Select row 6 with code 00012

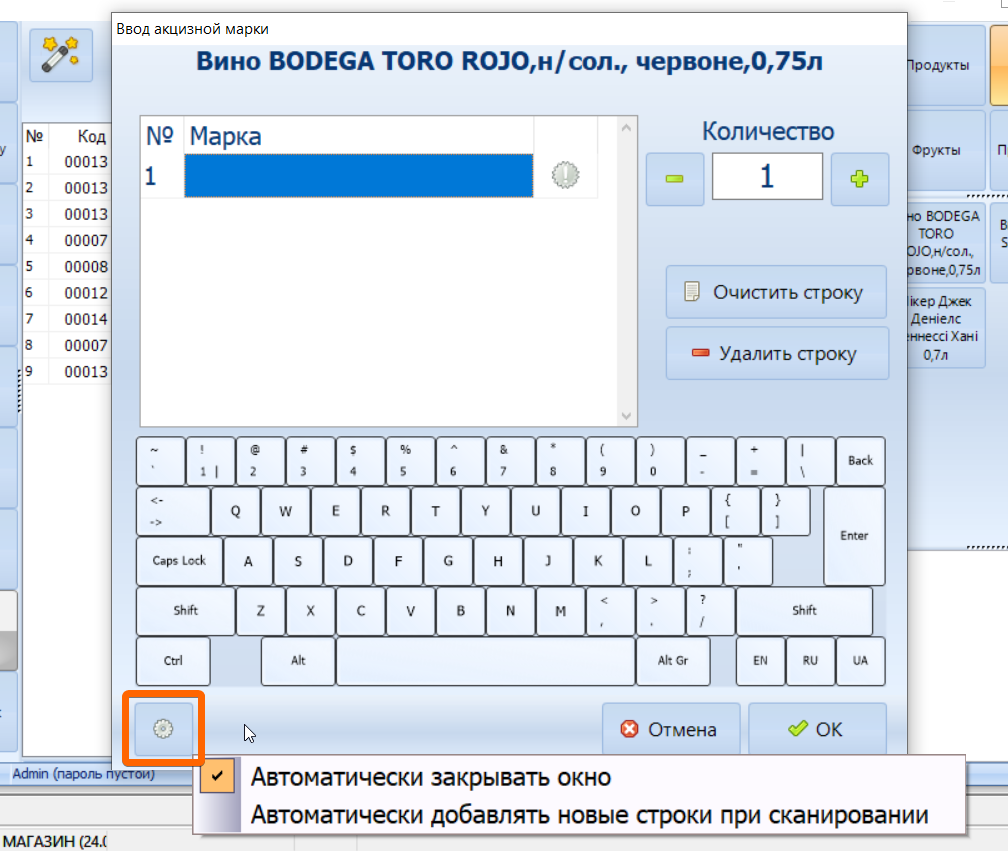pyautogui.click(x=66, y=293)
